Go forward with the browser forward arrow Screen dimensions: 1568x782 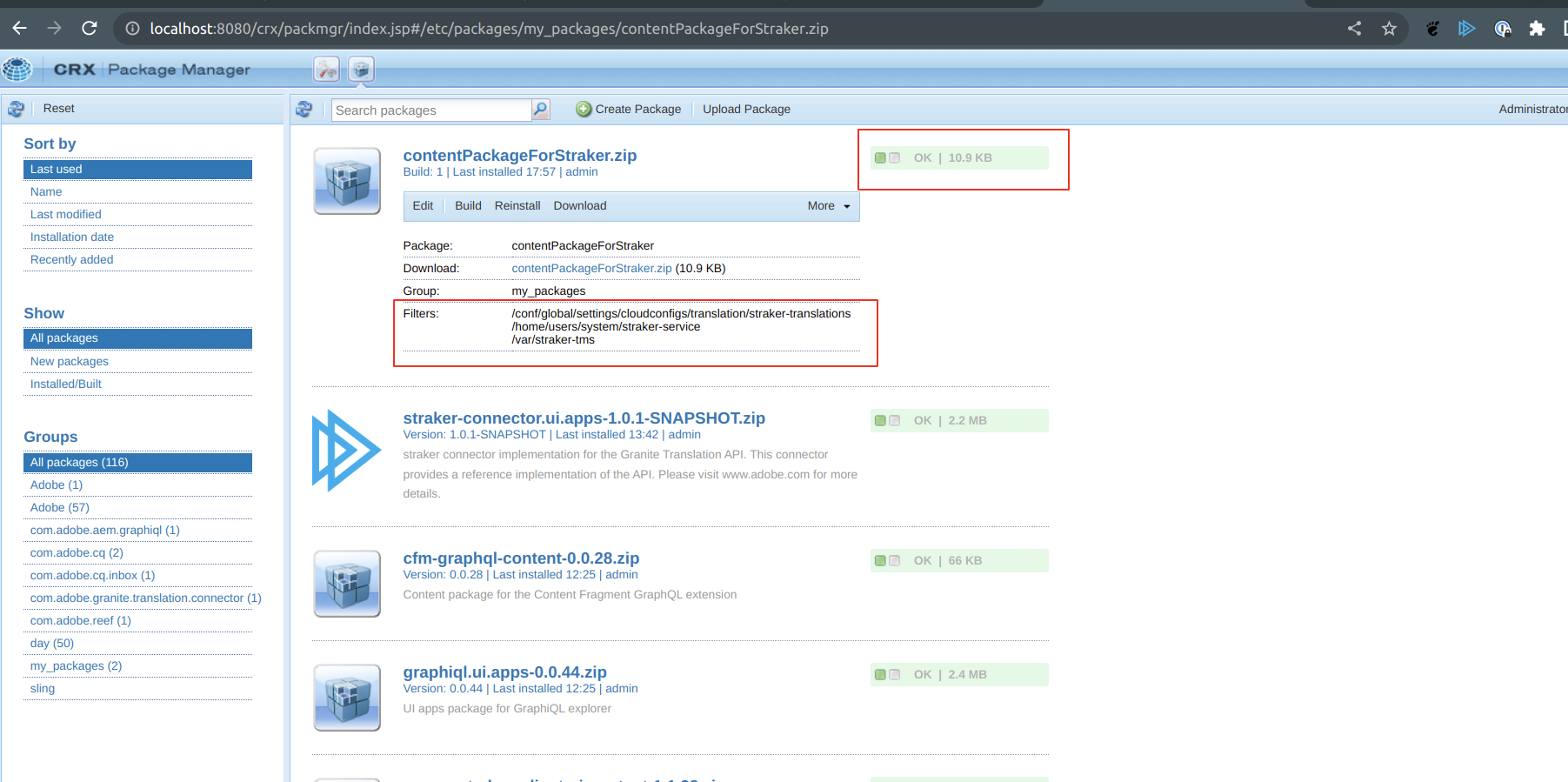(54, 29)
